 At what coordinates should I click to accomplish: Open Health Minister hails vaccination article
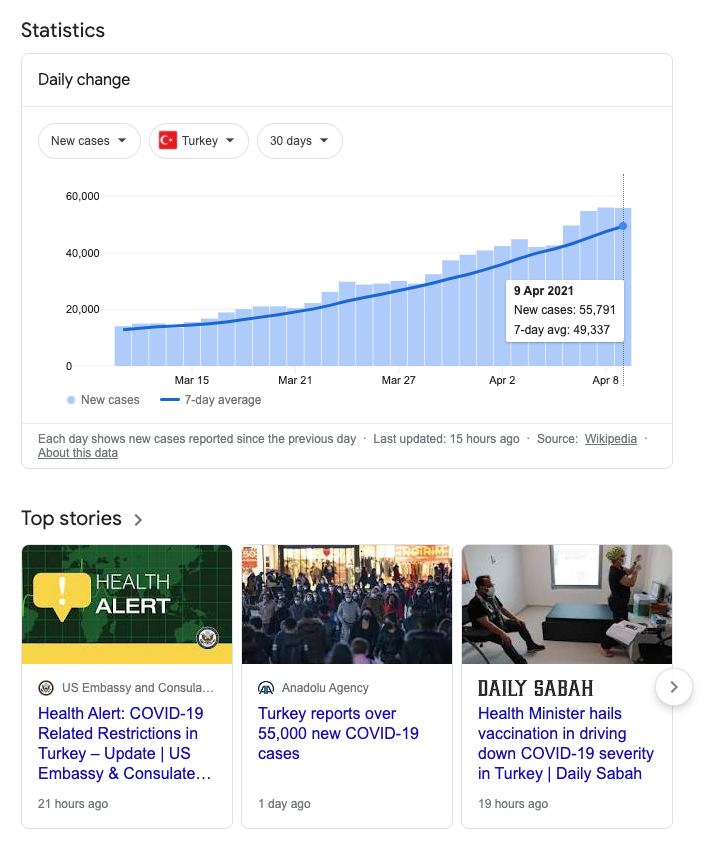565,743
